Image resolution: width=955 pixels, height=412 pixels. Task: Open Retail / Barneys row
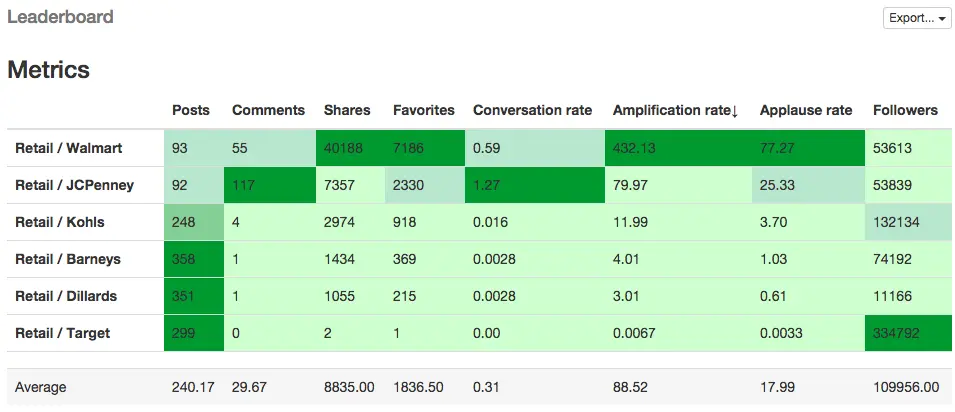pyautogui.click(x=68, y=259)
